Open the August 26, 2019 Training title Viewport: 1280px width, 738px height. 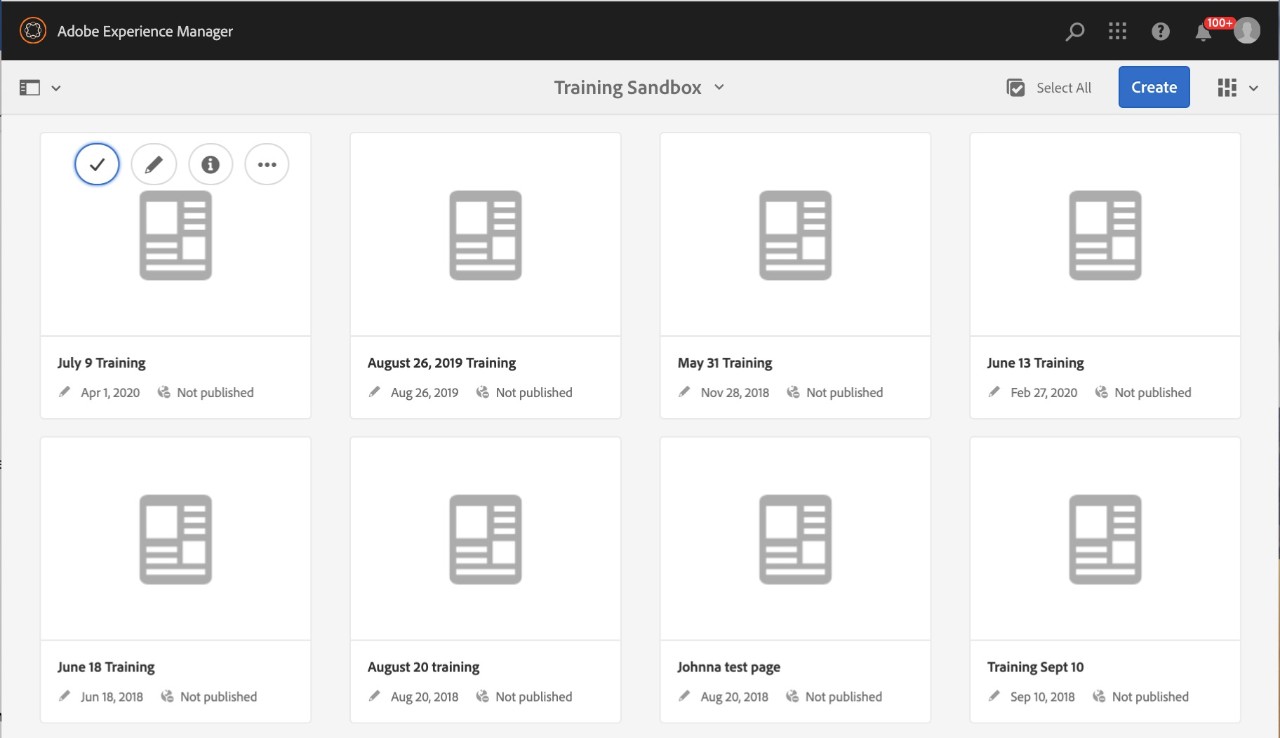click(x=441, y=363)
